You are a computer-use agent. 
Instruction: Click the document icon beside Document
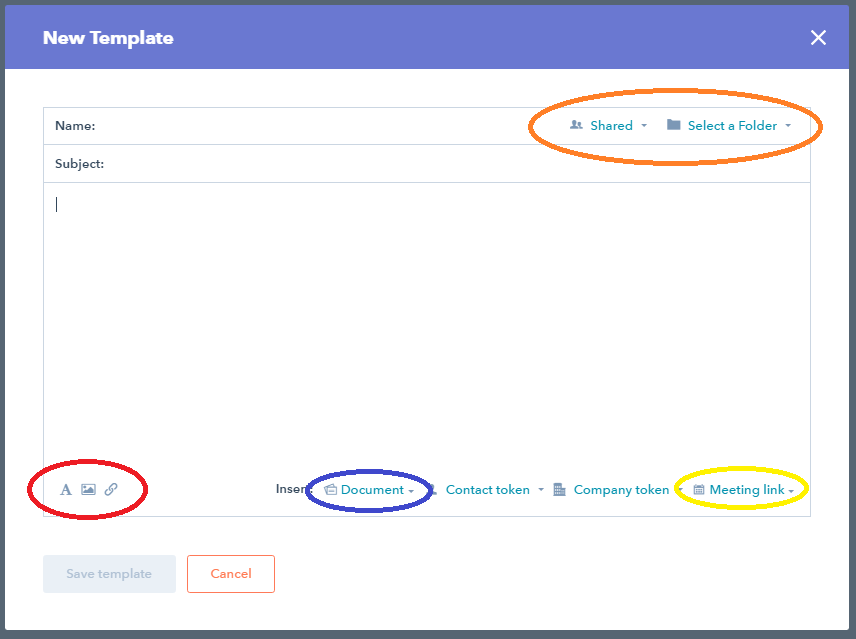click(x=330, y=489)
